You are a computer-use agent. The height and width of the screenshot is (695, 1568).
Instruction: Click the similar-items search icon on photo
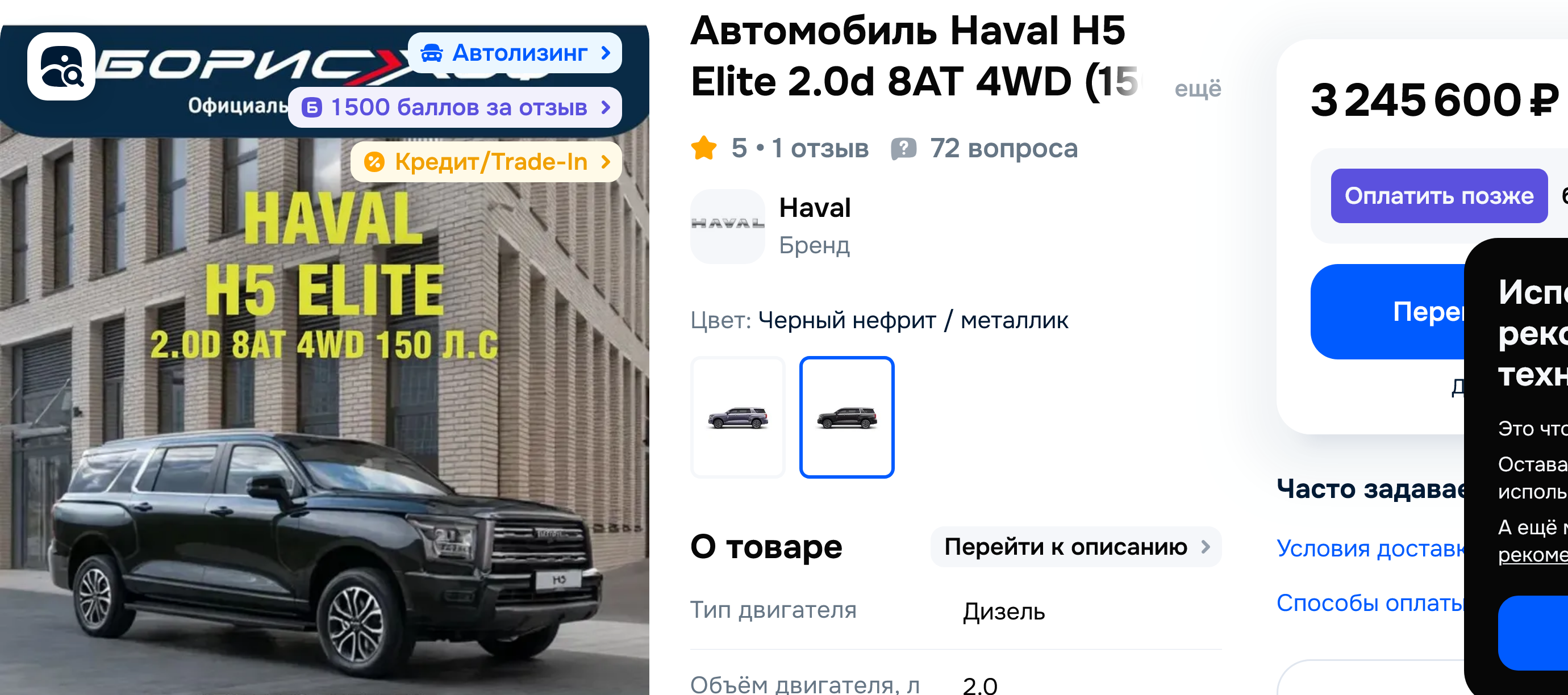(61, 66)
